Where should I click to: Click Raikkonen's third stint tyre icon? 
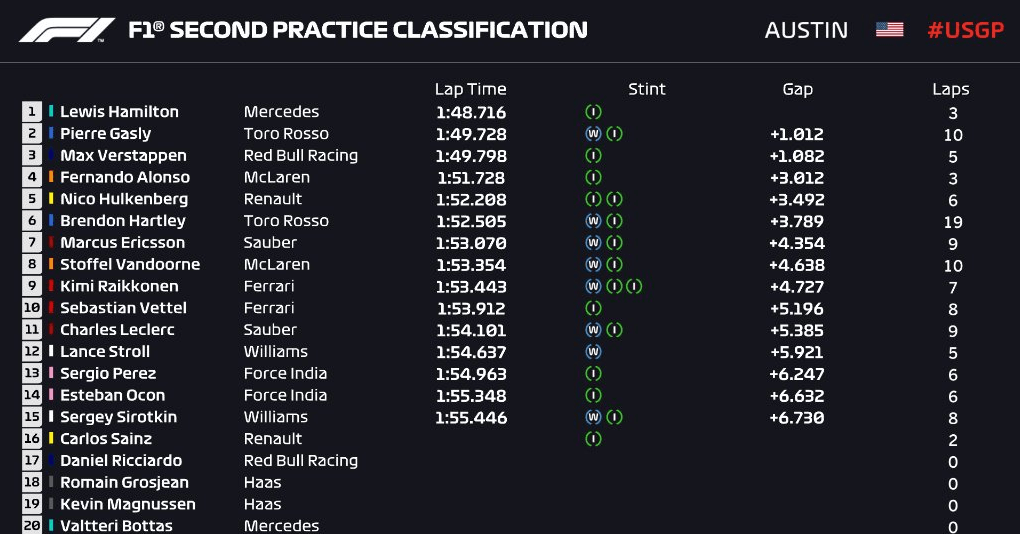pyautogui.click(x=634, y=286)
